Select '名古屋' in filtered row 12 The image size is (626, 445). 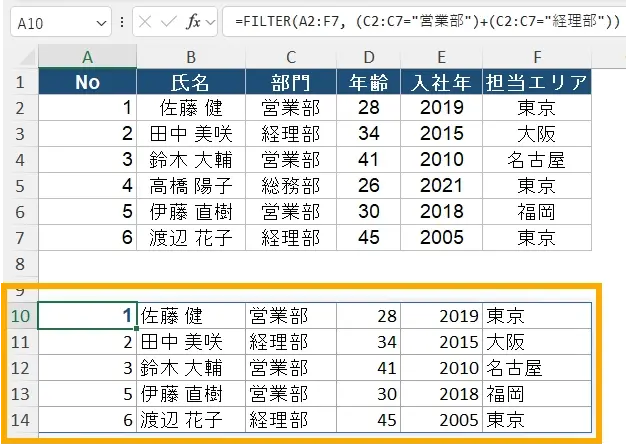tap(537, 368)
